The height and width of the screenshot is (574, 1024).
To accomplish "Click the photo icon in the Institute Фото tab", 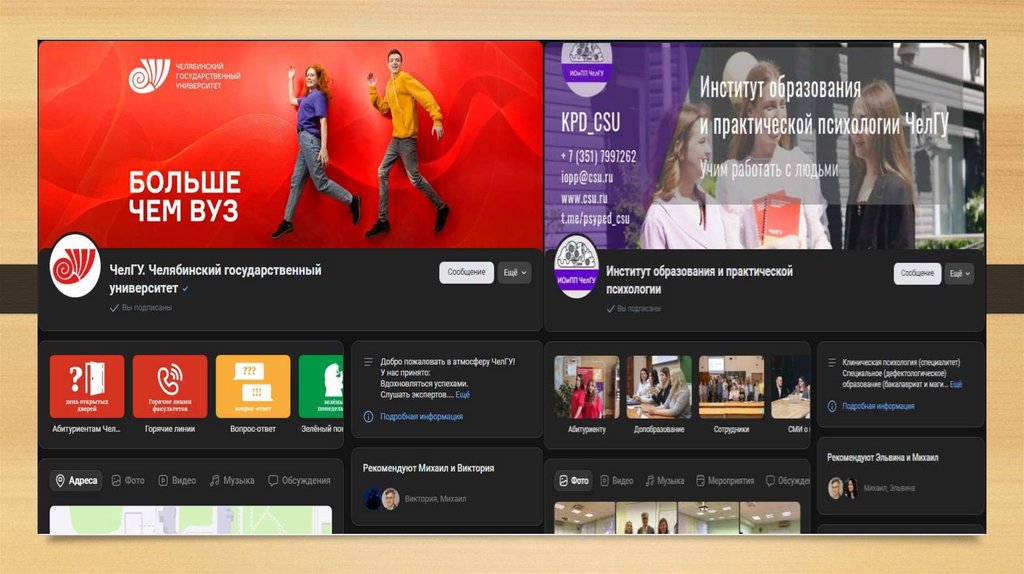I will 564,481.
